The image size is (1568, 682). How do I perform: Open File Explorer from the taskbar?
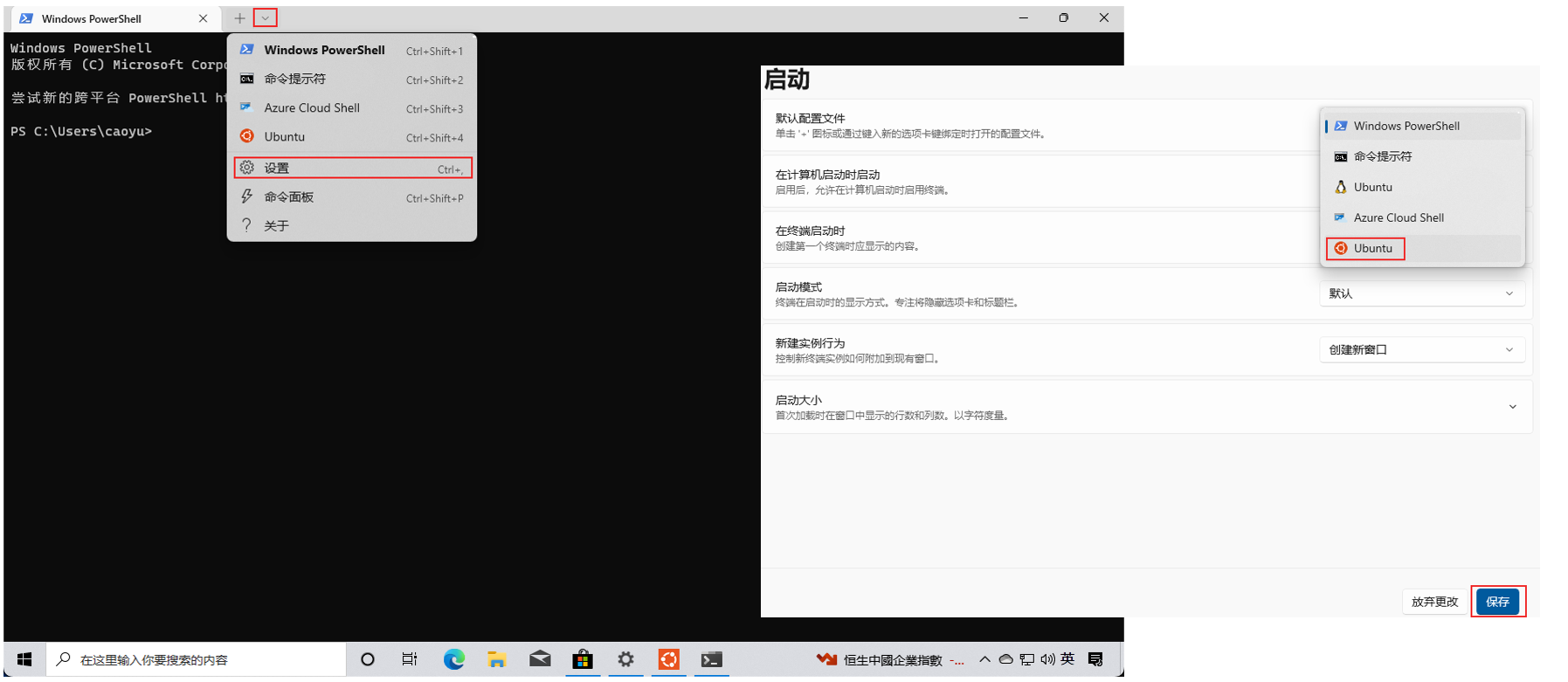point(497,659)
